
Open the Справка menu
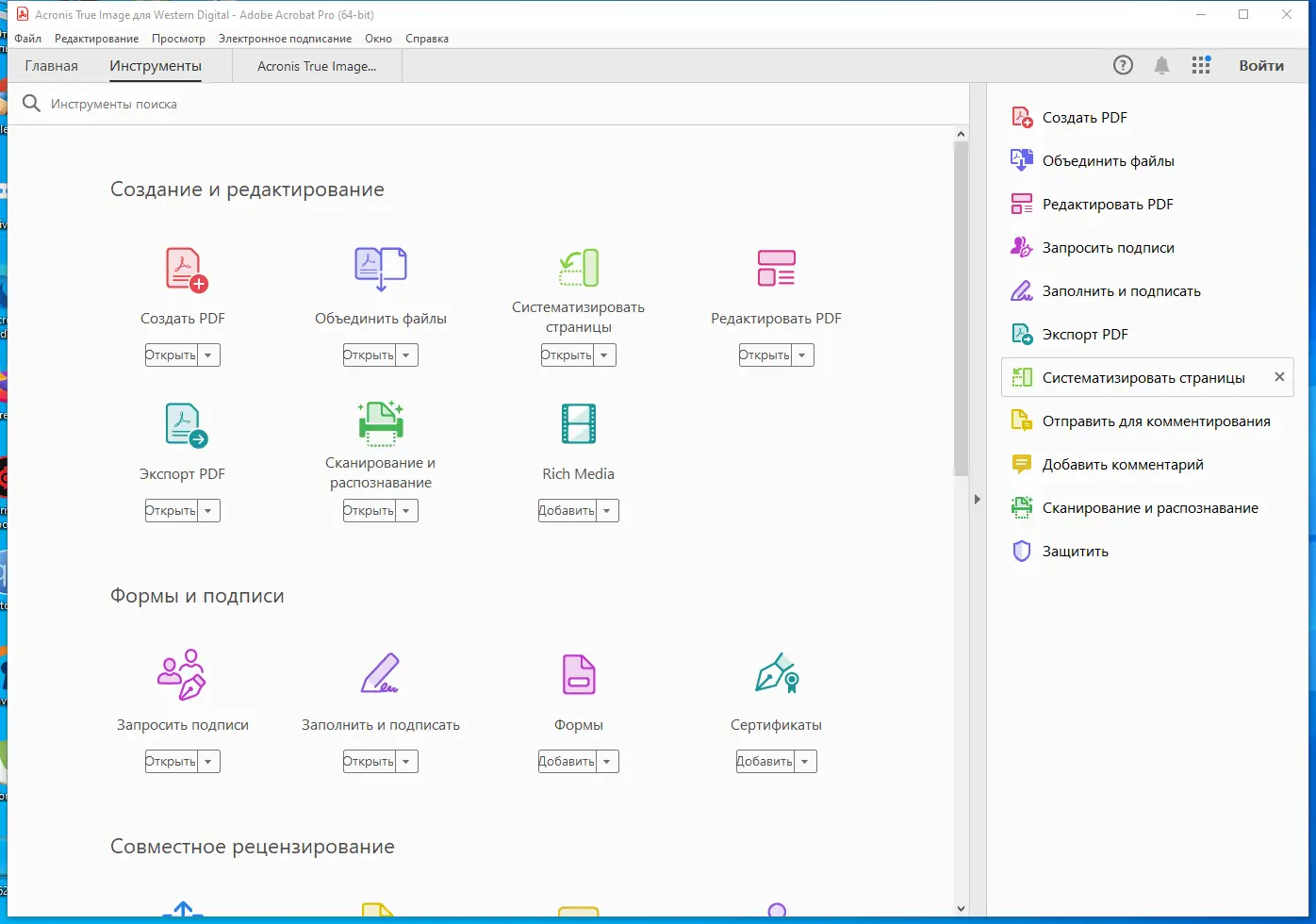[427, 39]
